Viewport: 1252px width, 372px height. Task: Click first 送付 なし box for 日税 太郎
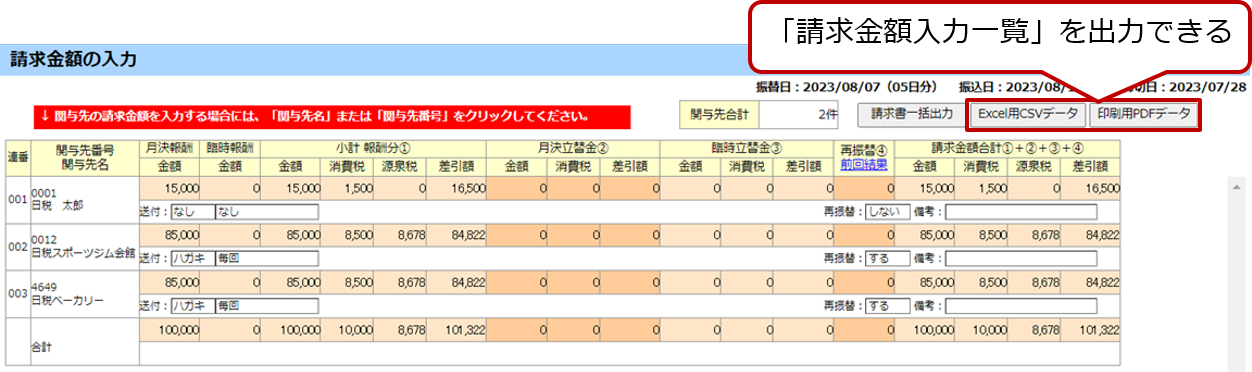coord(192,212)
